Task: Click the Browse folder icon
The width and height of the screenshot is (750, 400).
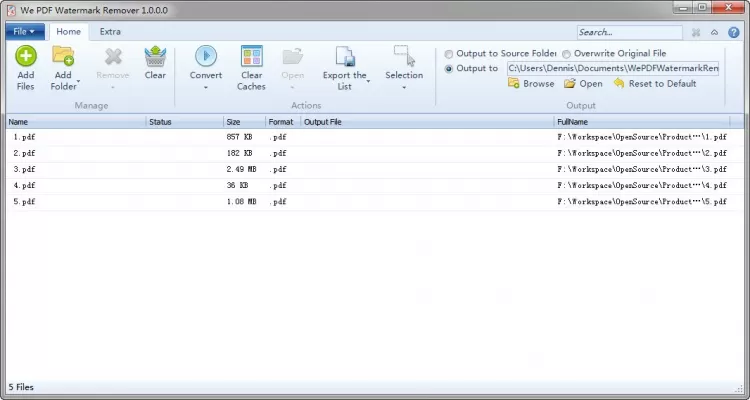Action: click(x=514, y=84)
